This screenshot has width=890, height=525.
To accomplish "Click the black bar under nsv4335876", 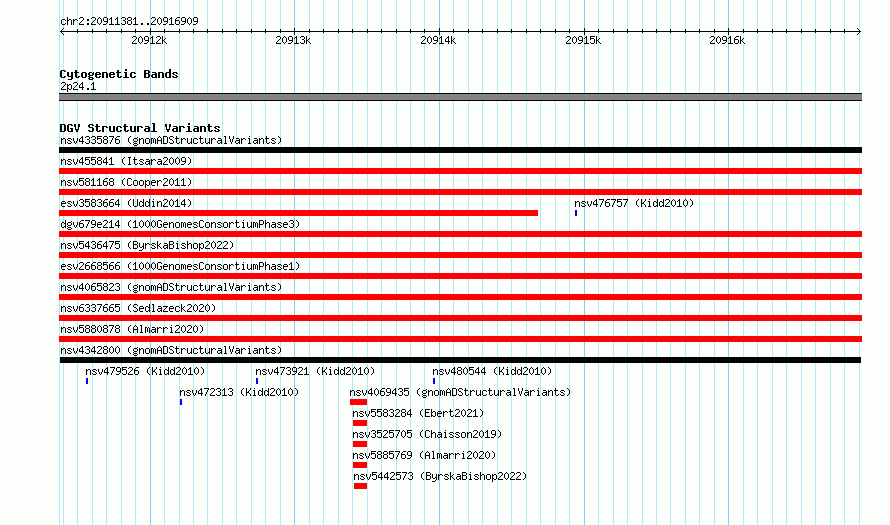I will tap(460, 150).
